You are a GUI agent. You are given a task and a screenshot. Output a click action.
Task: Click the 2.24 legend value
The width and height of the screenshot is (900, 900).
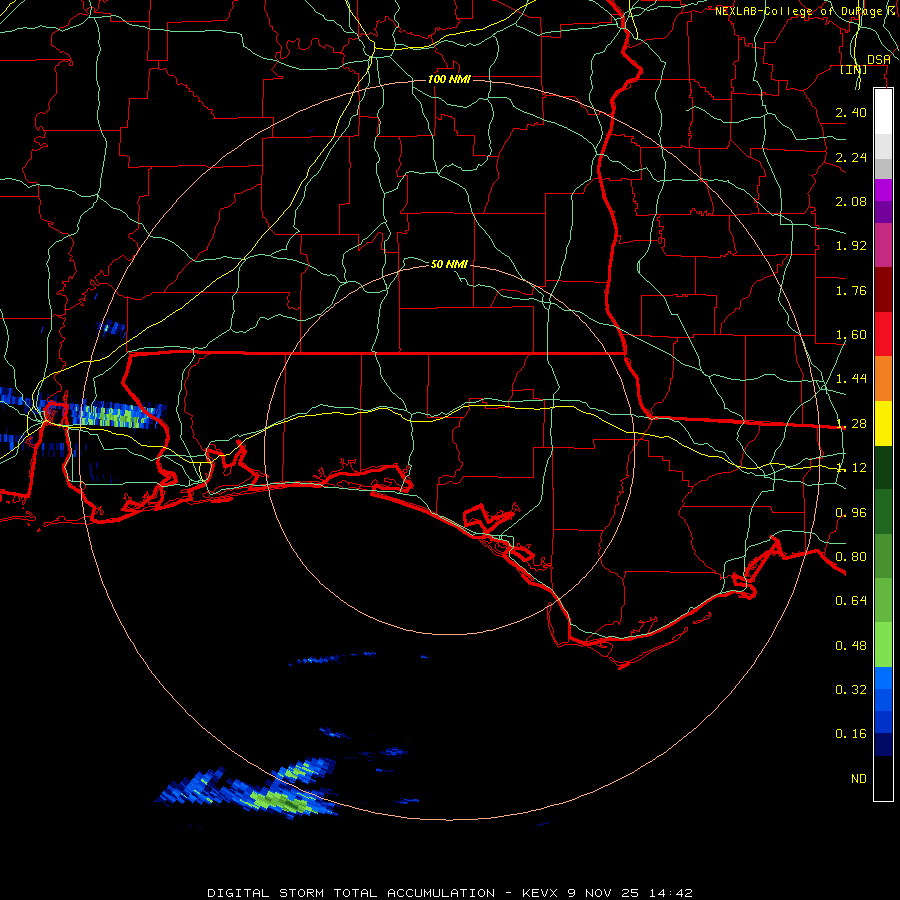coord(851,157)
